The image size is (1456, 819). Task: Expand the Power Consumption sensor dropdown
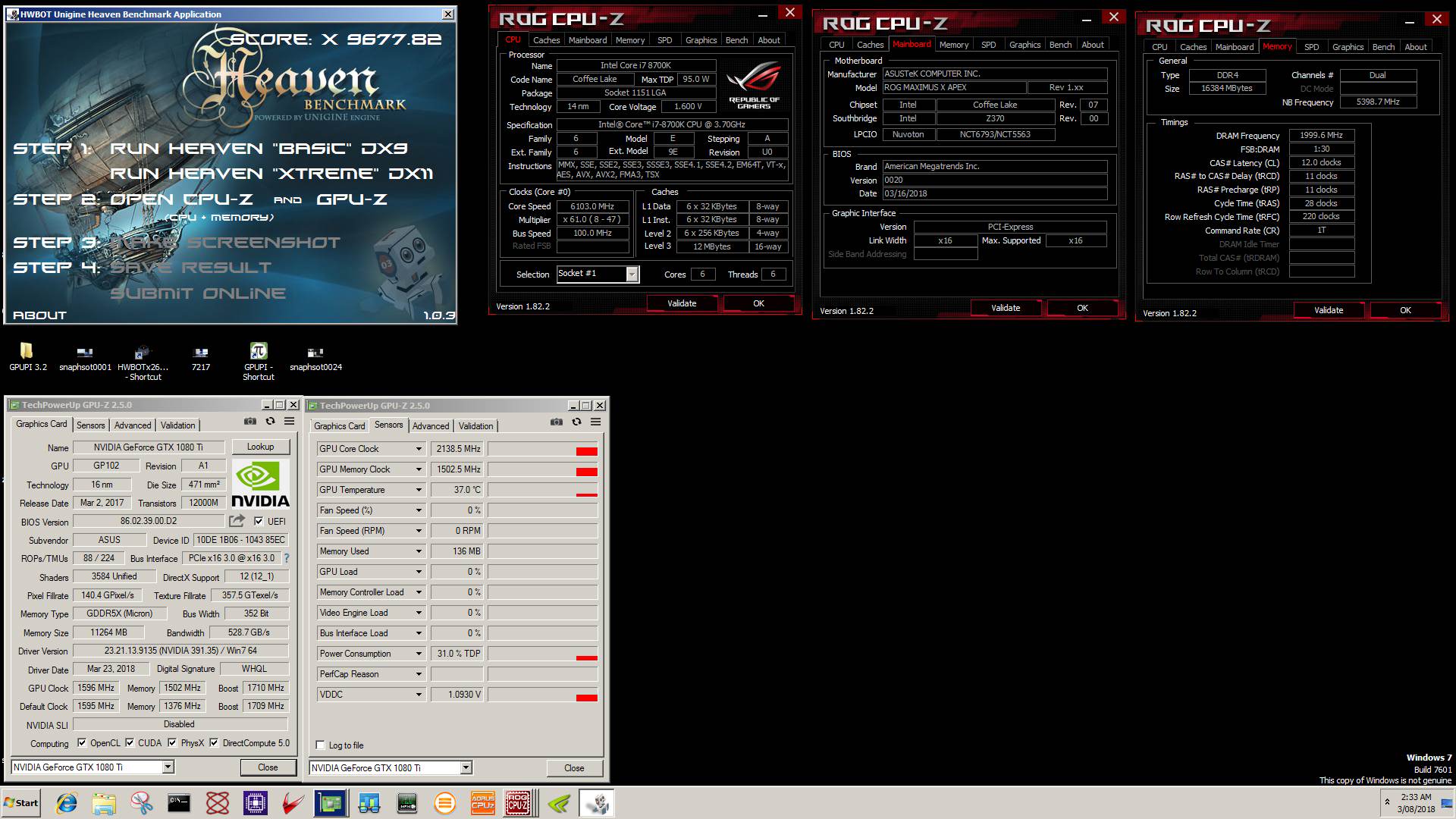[x=418, y=654]
